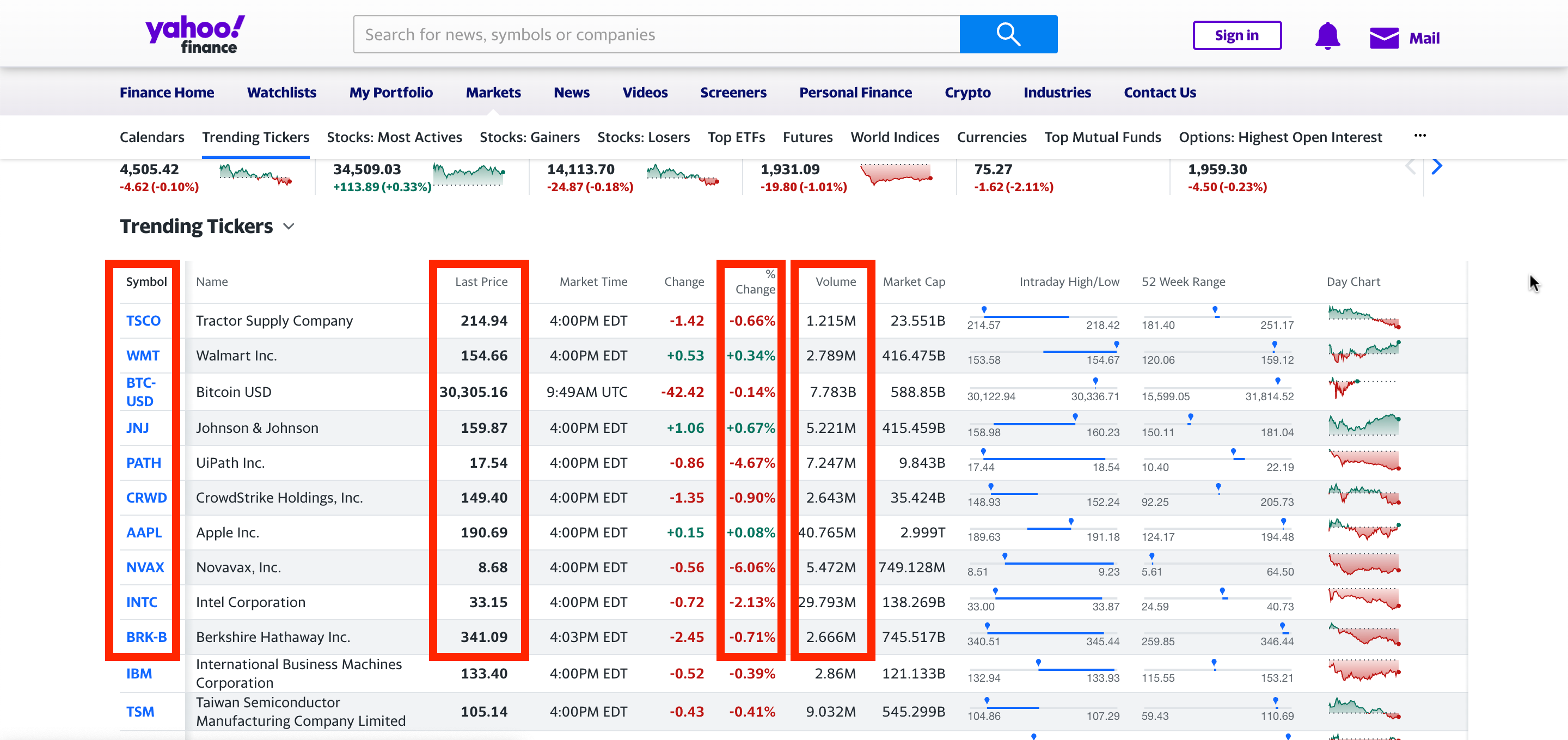Click the Name column header
1568x740 pixels.
212,281
